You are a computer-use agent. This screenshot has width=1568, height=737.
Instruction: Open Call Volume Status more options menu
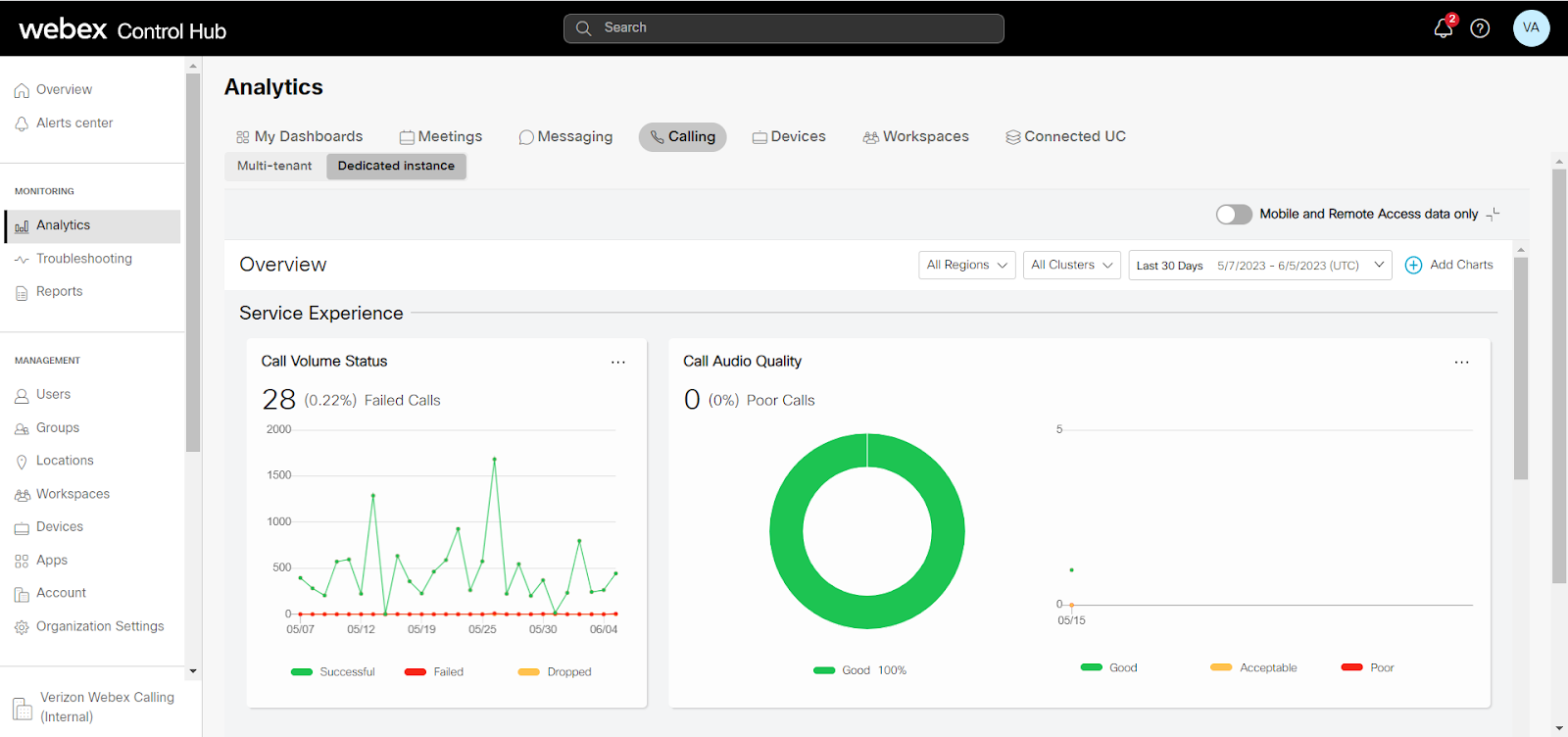click(618, 362)
